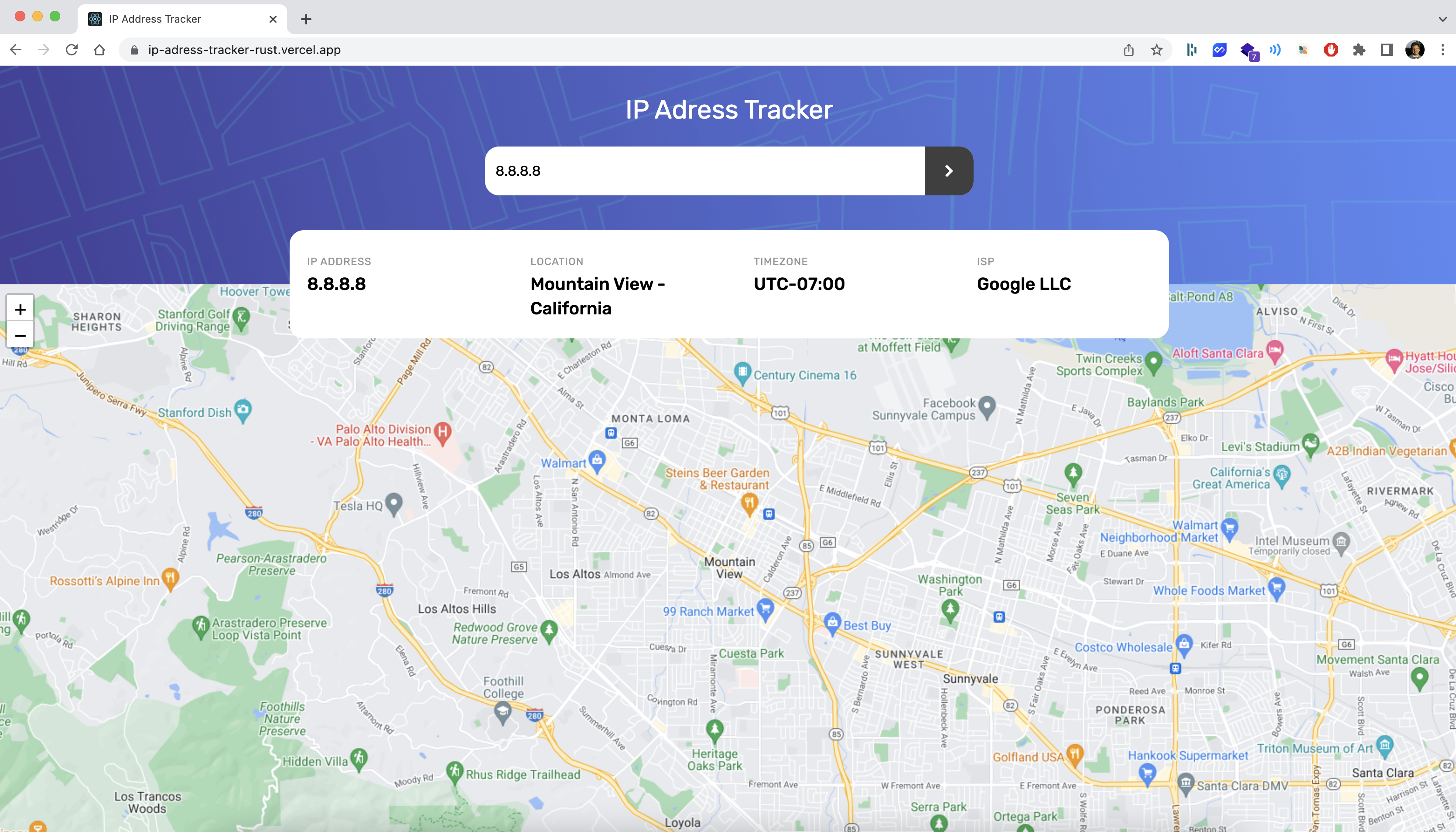Reload the current page

coord(72,50)
